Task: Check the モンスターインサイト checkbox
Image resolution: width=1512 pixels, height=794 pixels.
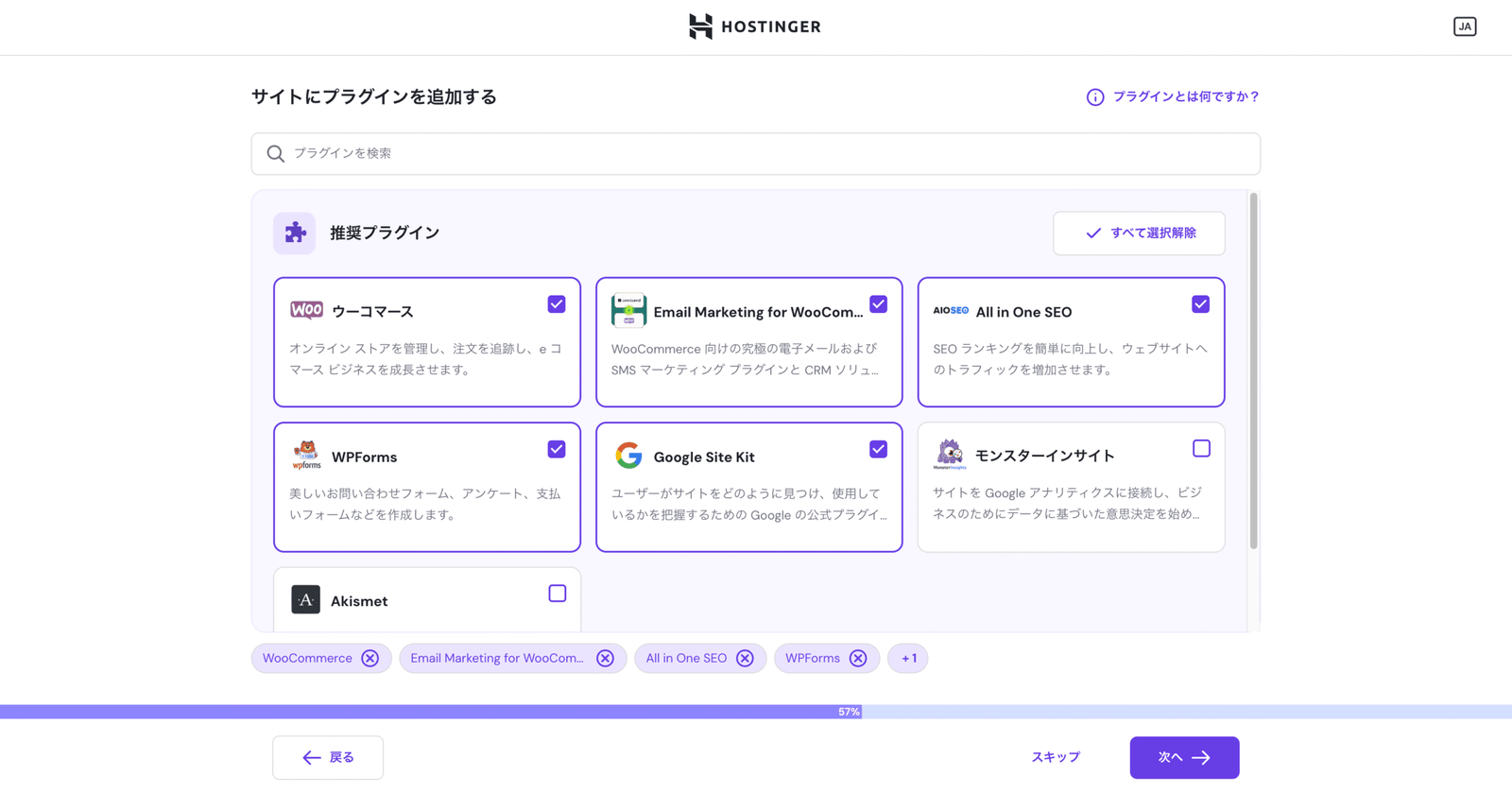Action: (1201, 448)
